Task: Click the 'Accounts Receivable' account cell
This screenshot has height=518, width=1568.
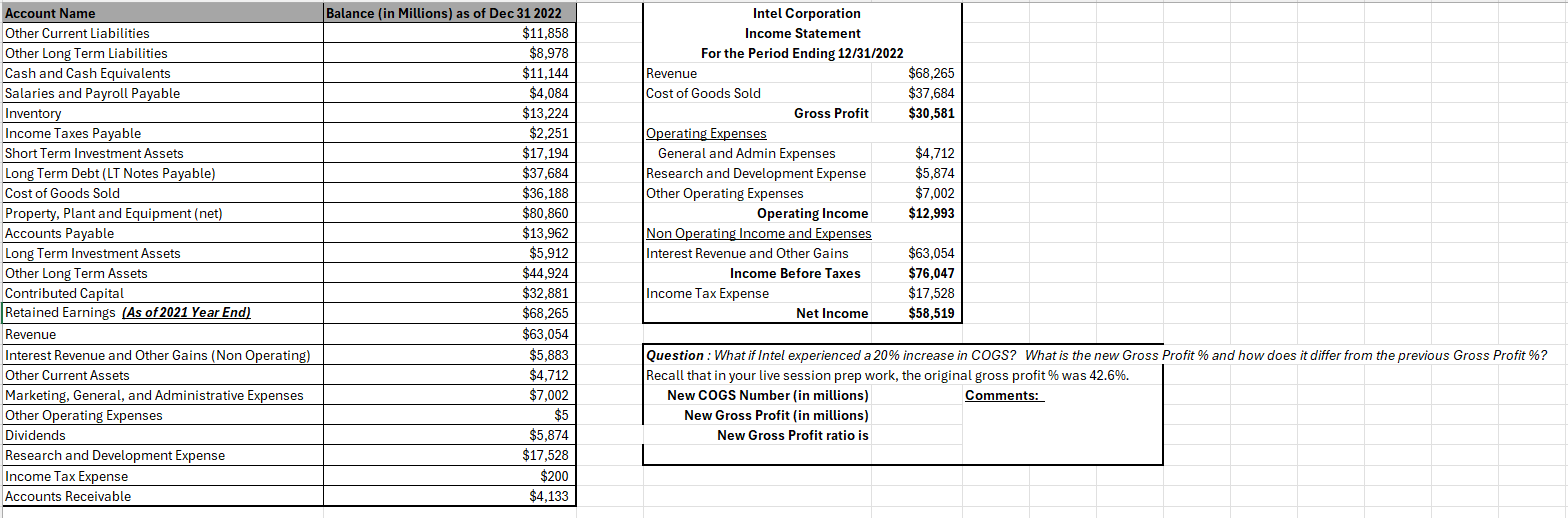Action: click(x=163, y=496)
